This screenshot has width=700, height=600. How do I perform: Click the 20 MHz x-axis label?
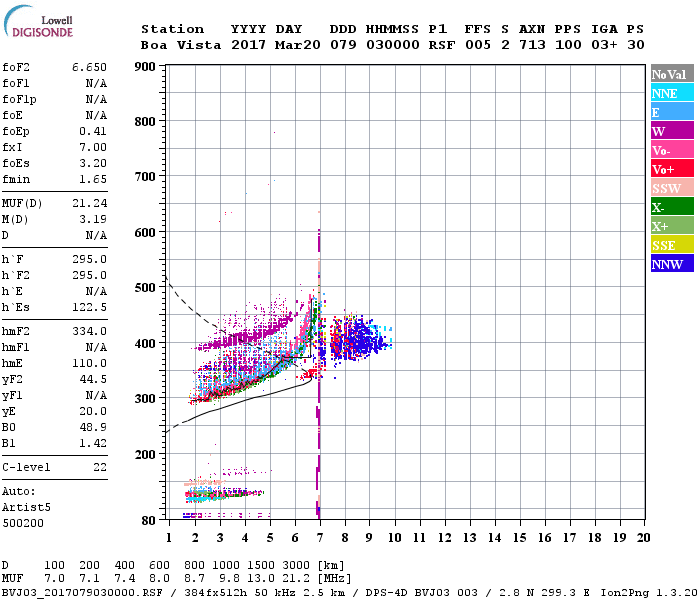(643, 538)
